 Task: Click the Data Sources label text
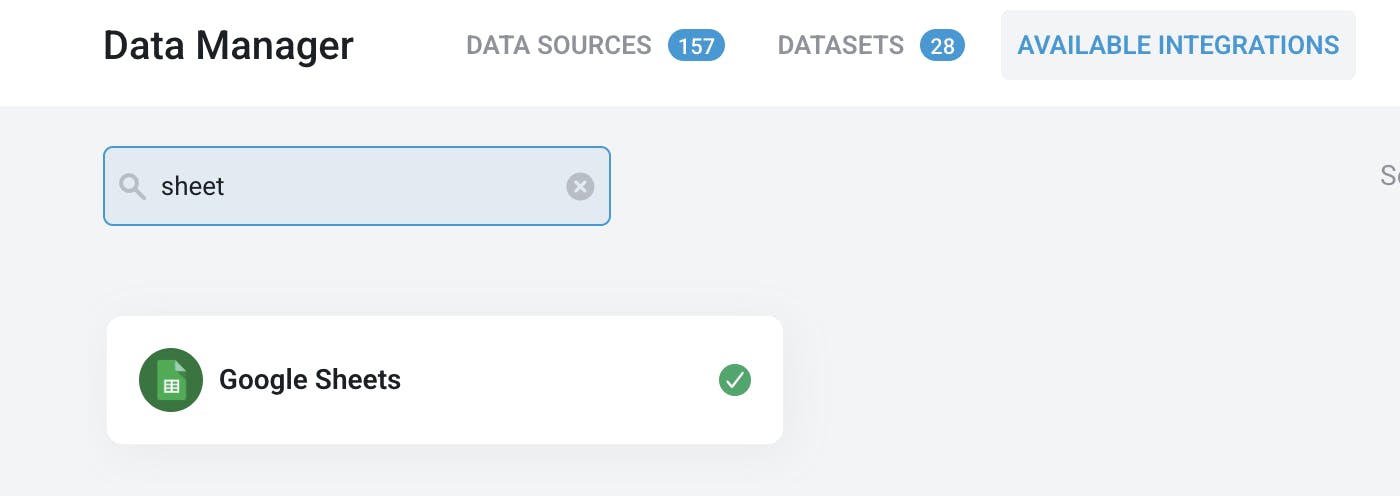[x=559, y=45]
